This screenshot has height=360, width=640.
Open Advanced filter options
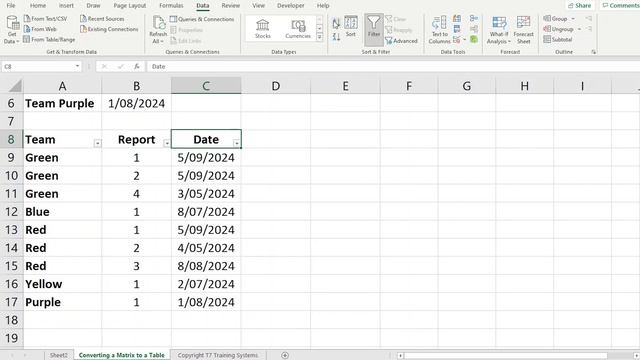pos(401,41)
